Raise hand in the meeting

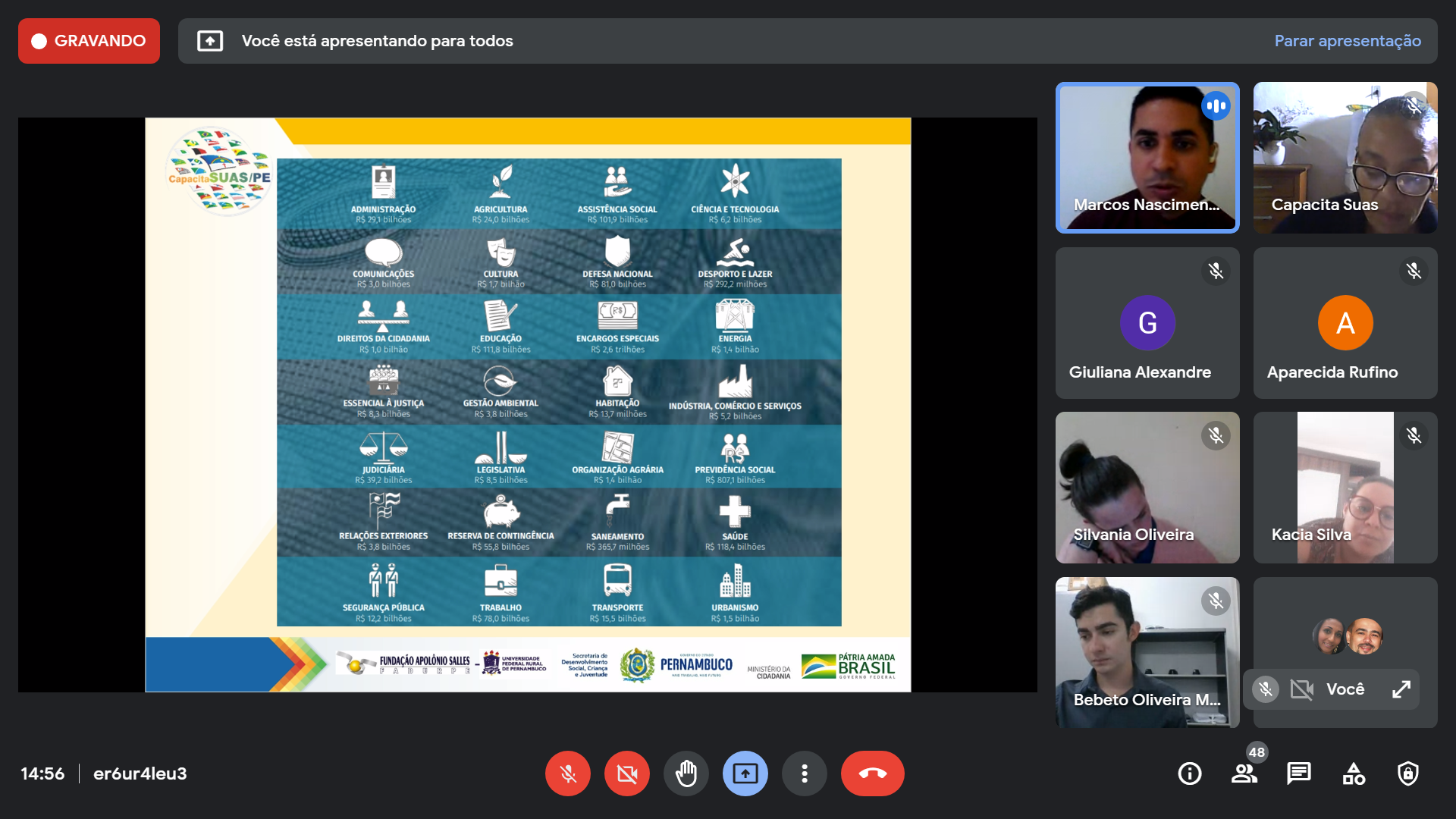point(686,773)
